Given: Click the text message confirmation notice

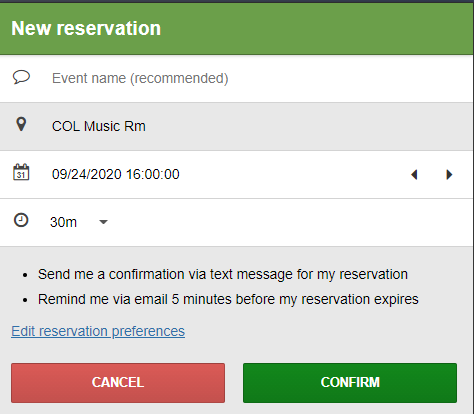Looking at the screenshot, I should click(223, 274).
